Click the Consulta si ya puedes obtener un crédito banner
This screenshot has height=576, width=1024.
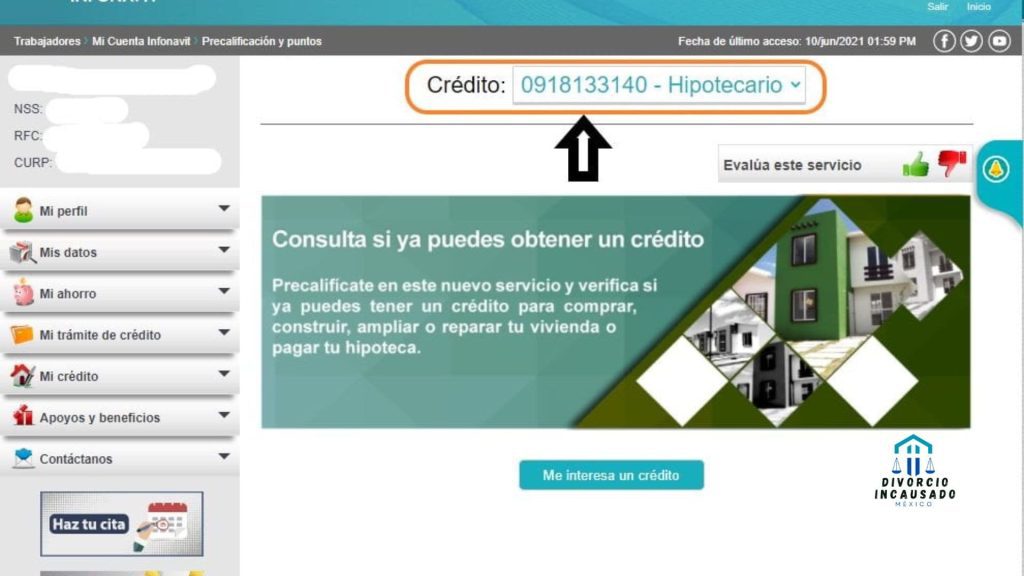[616, 312]
